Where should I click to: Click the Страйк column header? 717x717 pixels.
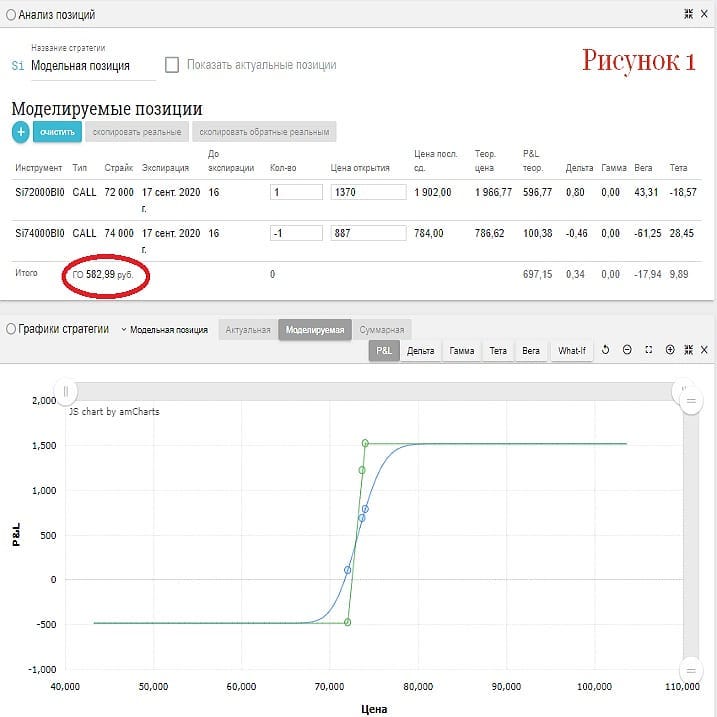pyautogui.click(x=118, y=168)
